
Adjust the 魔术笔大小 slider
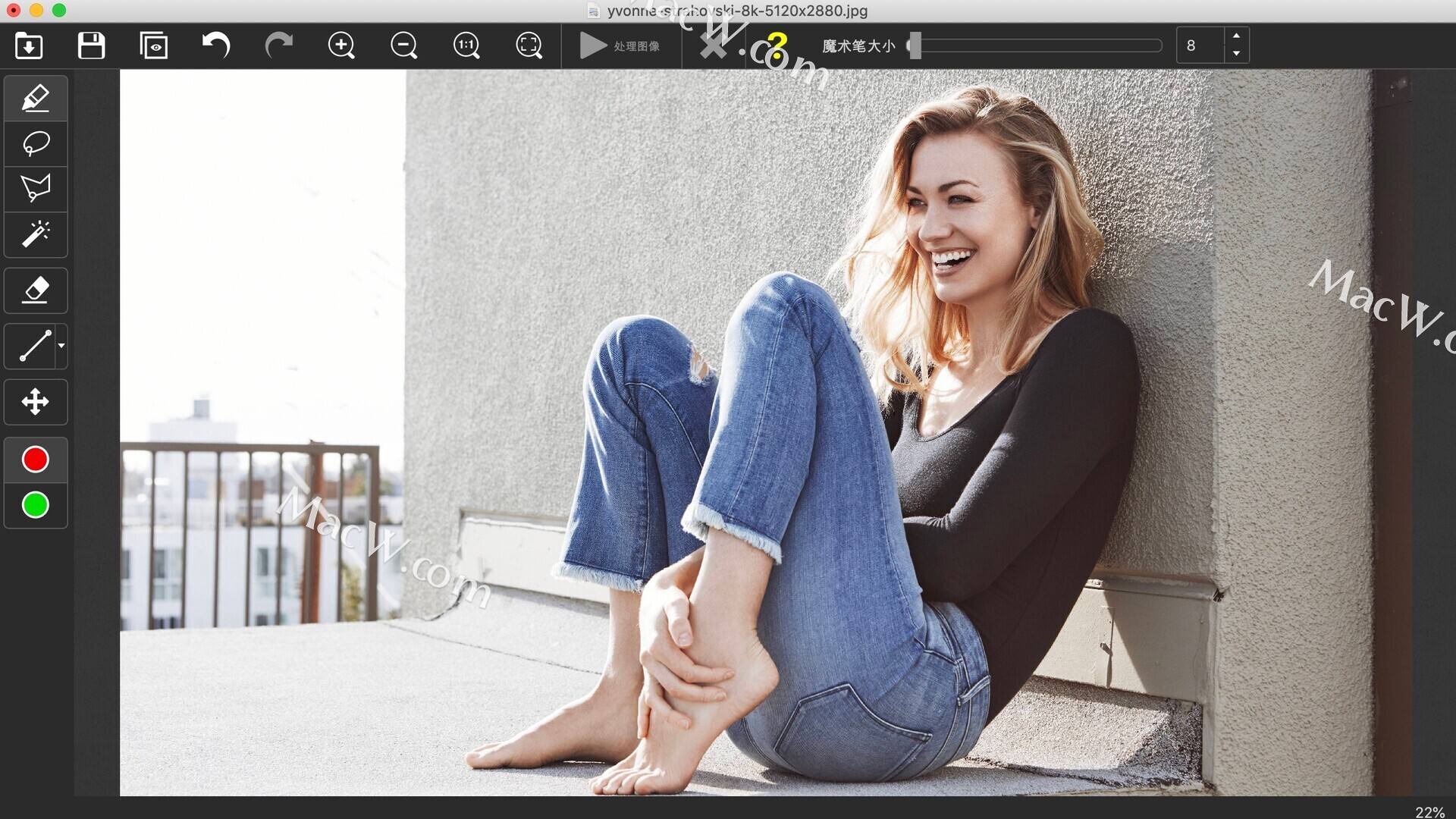pos(1036,45)
